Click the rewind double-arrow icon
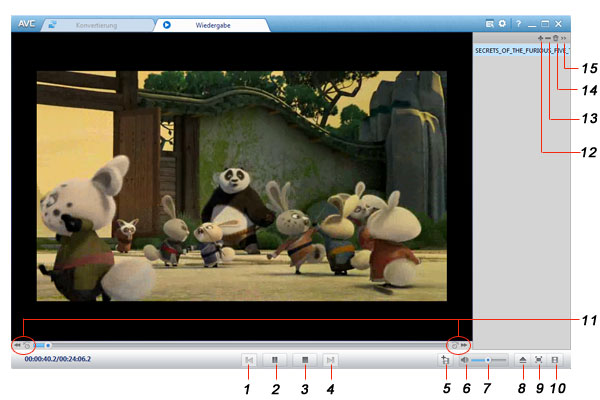This screenshot has width=600, height=400. point(18,345)
